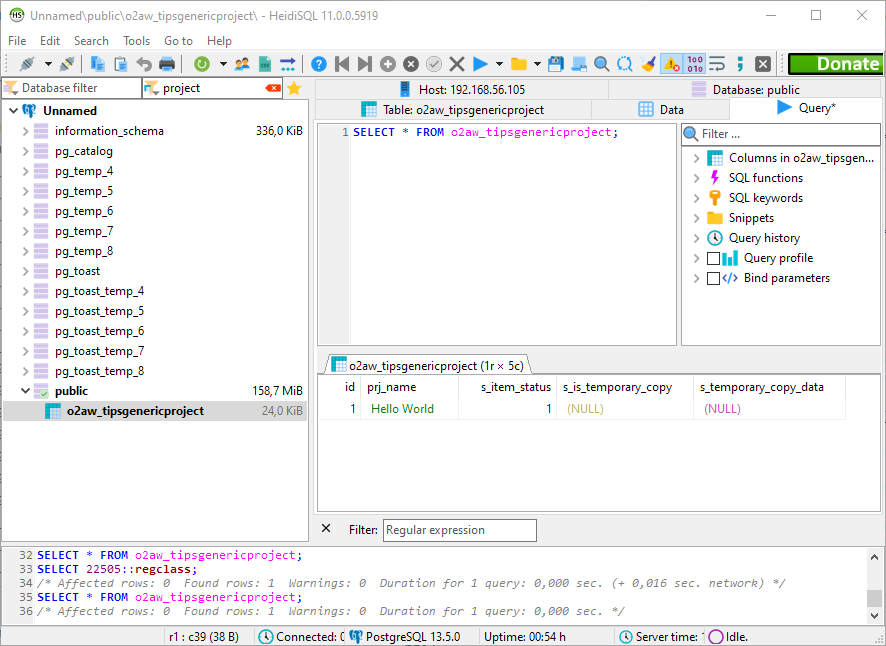Click the o2aw_tipsgenericproject result tab
Image resolution: width=886 pixels, height=646 pixels.
click(x=428, y=366)
